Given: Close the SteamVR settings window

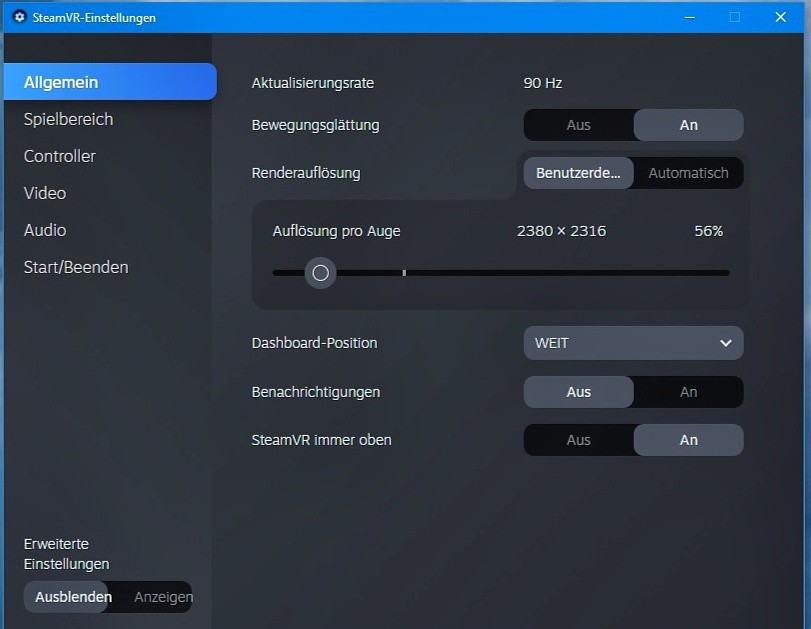Looking at the screenshot, I should (780, 17).
